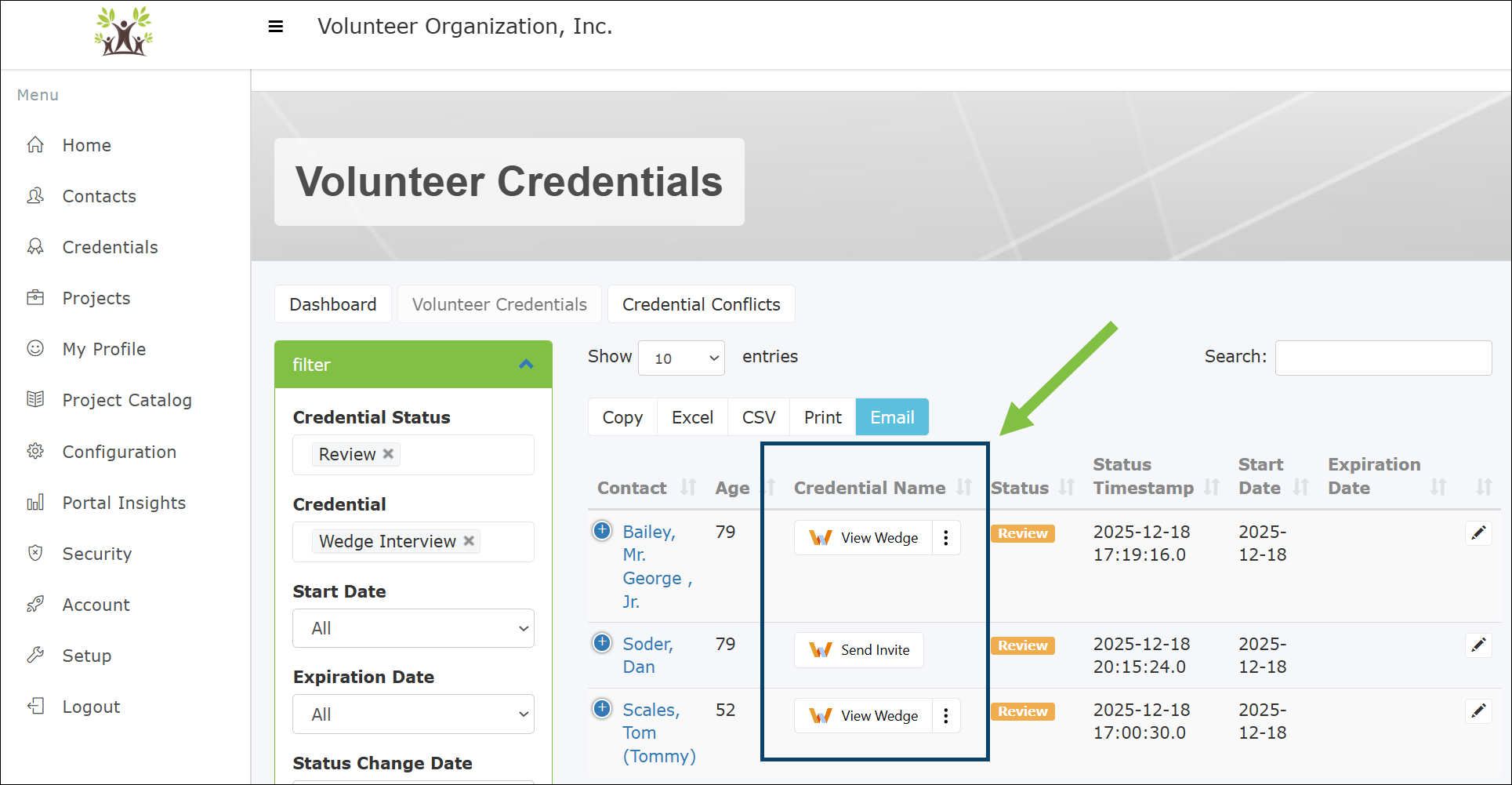Screen dimensions: 1512x785
Task: Remove the Wedge Interview credential tag
Action: (469, 540)
